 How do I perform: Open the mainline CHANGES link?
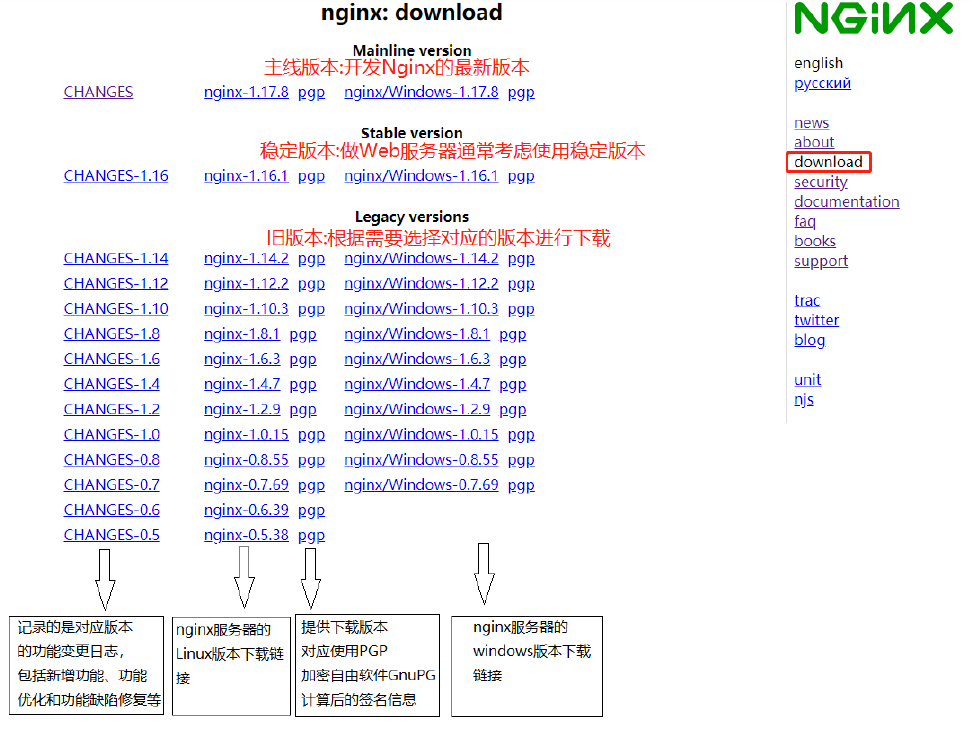(x=99, y=92)
